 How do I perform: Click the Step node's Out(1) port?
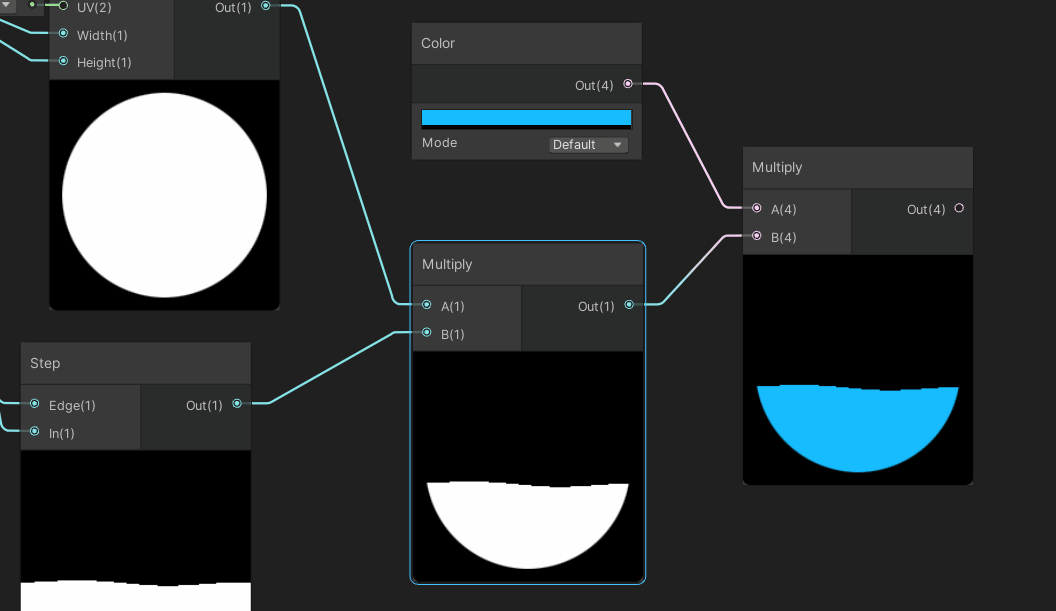[237, 404]
